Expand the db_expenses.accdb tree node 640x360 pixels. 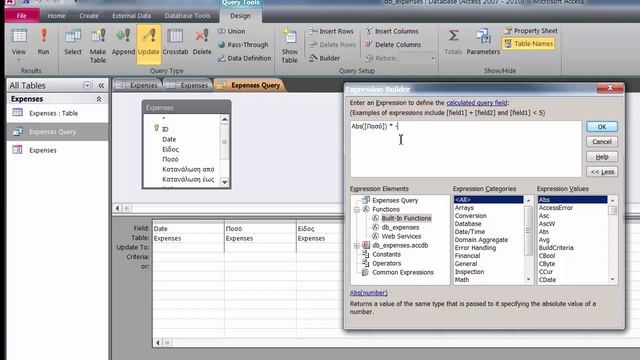[x=357, y=245]
